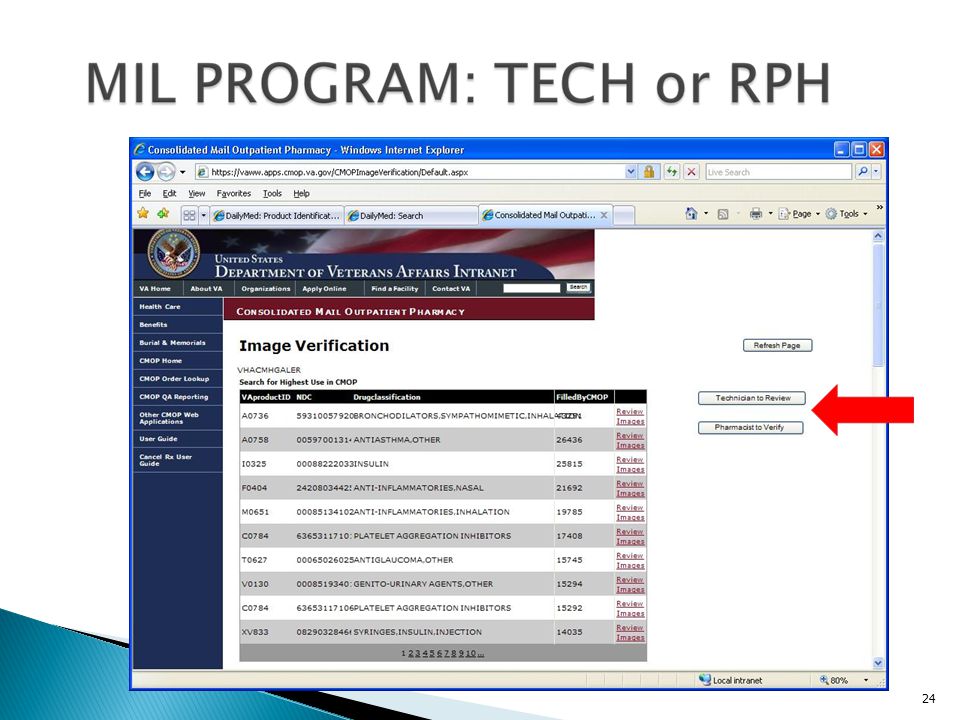
Task: Close the Consolidated Mail Outpati tab
Action: coord(604,216)
